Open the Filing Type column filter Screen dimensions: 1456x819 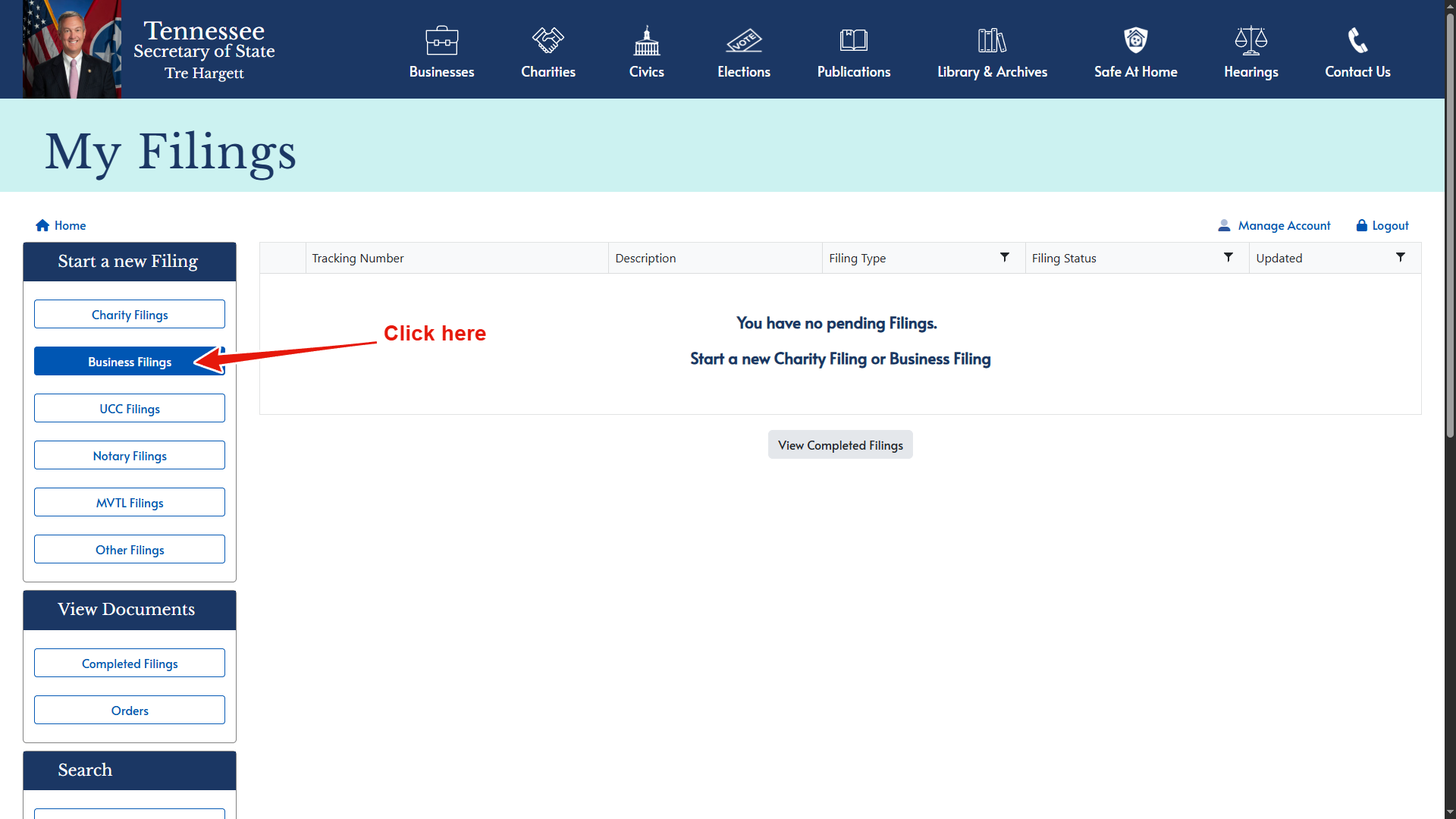tap(1004, 258)
